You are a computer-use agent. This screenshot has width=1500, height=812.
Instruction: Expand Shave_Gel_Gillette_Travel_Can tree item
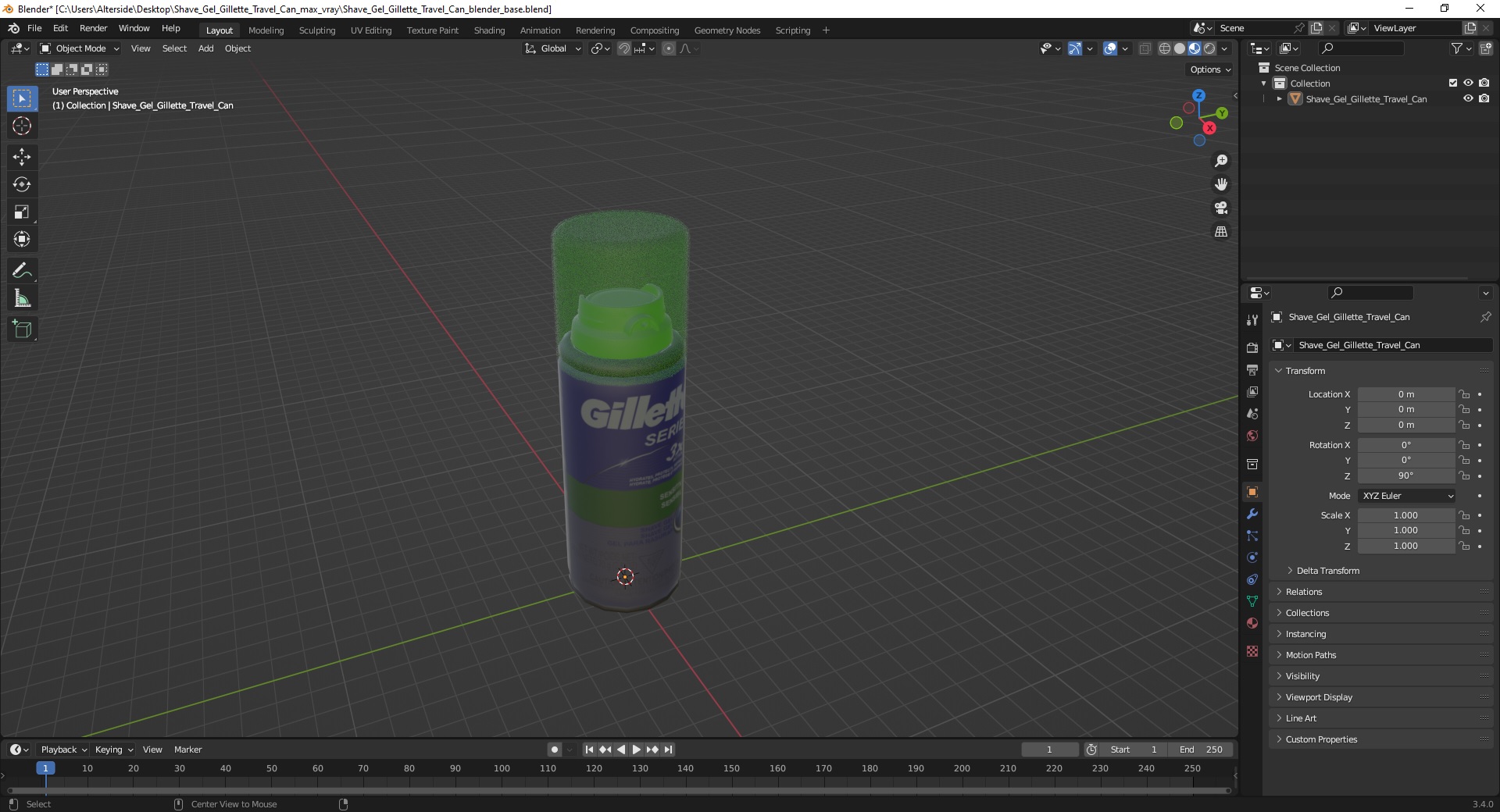[x=1279, y=99]
